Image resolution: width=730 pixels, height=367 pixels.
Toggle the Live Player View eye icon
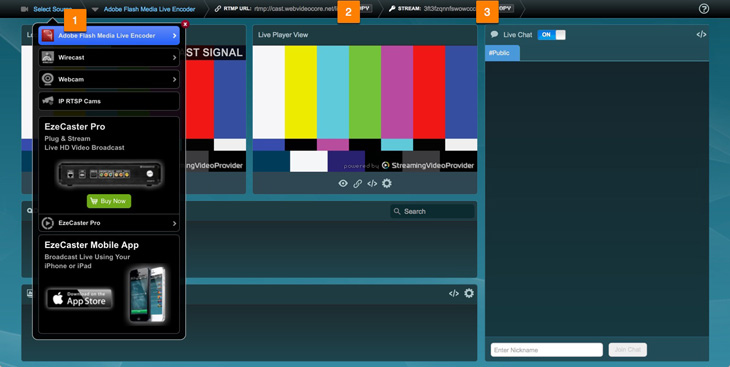[x=343, y=184]
